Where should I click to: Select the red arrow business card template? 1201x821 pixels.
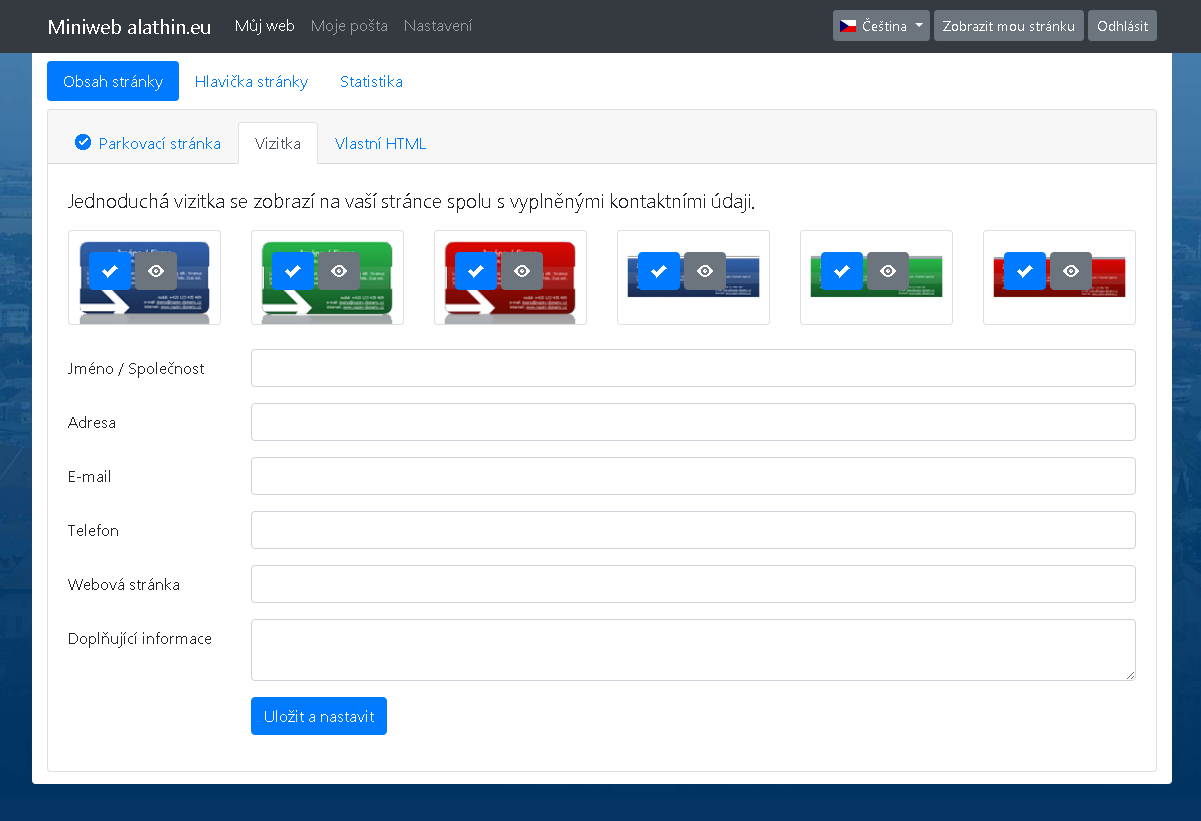coord(476,271)
